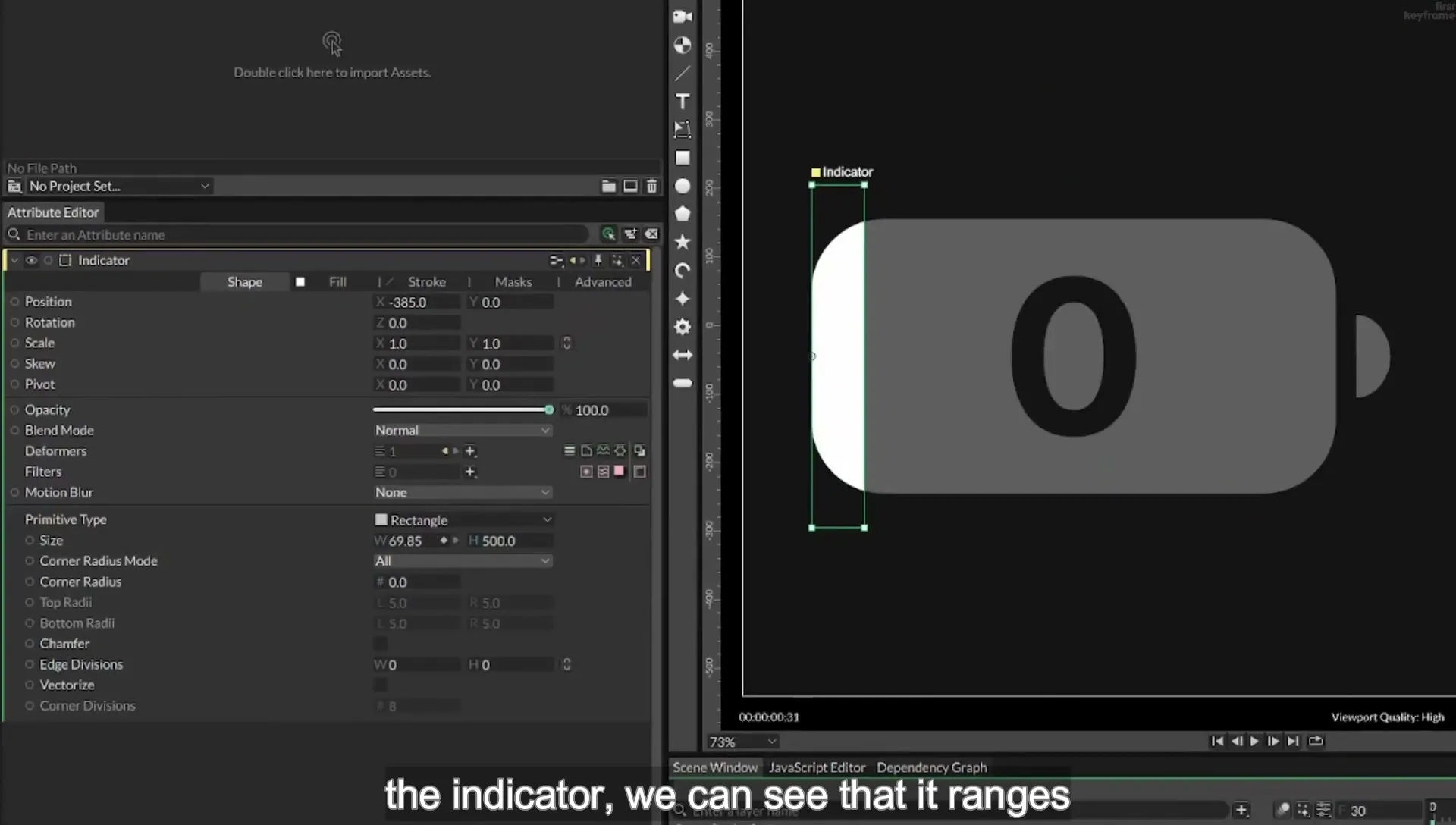The width and height of the screenshot is (1456, 825).
Task: Select the Rectangle shape tool
Action: point(682,158)
